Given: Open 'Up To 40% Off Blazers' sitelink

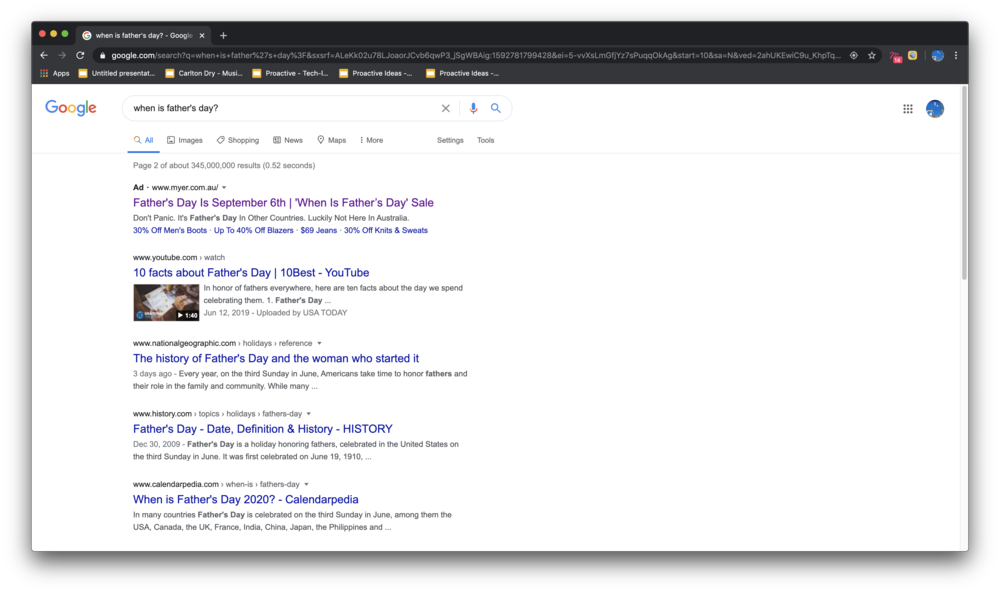Looking at the screenshot, I should click(254, 231).
